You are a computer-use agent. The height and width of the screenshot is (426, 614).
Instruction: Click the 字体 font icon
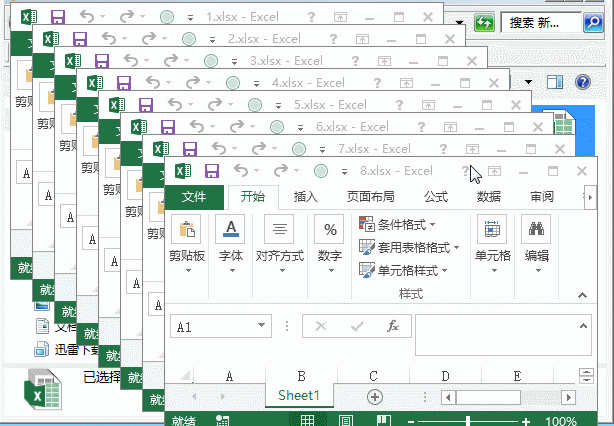[231, 229]
